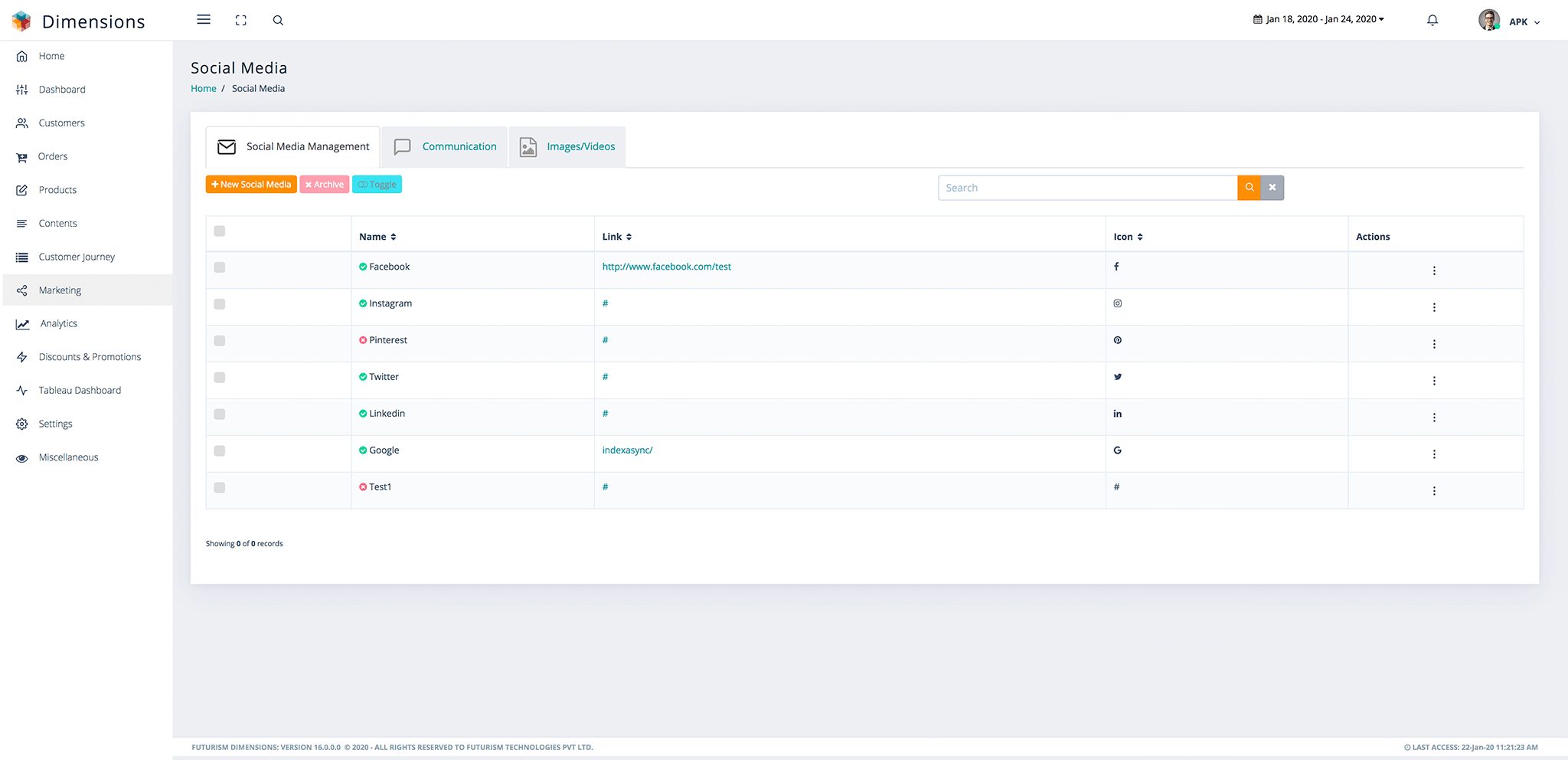Screen dimensions: 1568x760
Task: Open the Images/Videos tab
Action: (x=567, y=146)
